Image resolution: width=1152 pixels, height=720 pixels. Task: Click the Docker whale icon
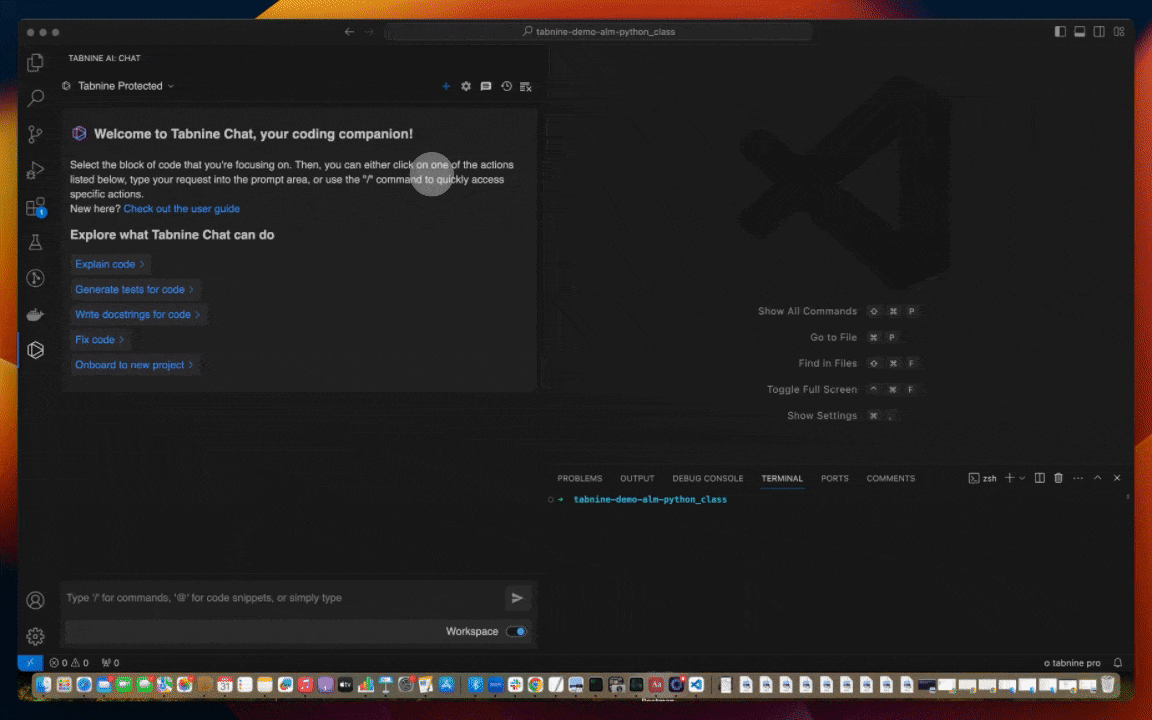pyautogui.click(x=36, y=315)
